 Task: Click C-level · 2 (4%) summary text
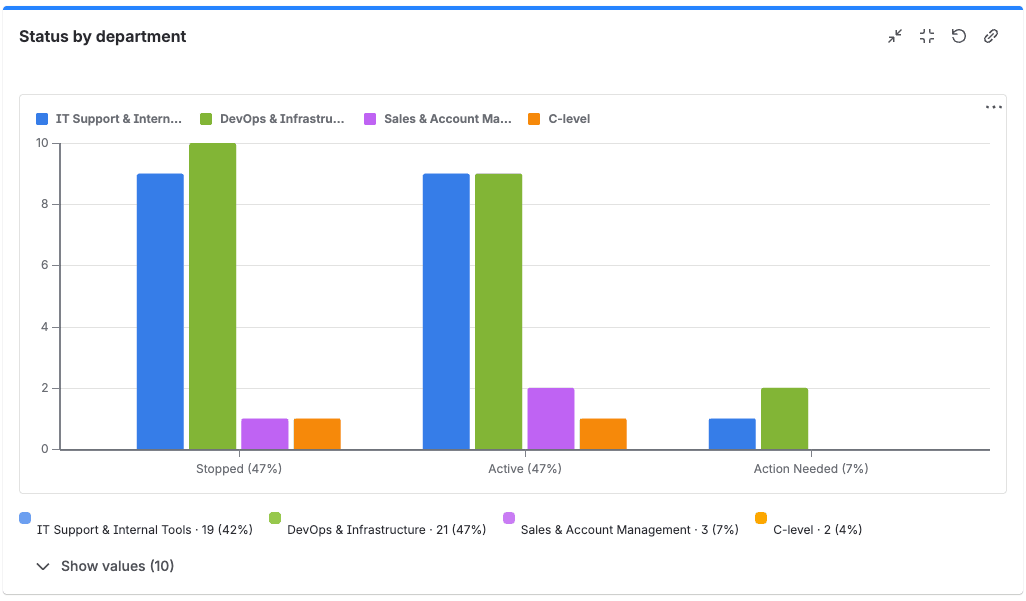click(817, 530)
